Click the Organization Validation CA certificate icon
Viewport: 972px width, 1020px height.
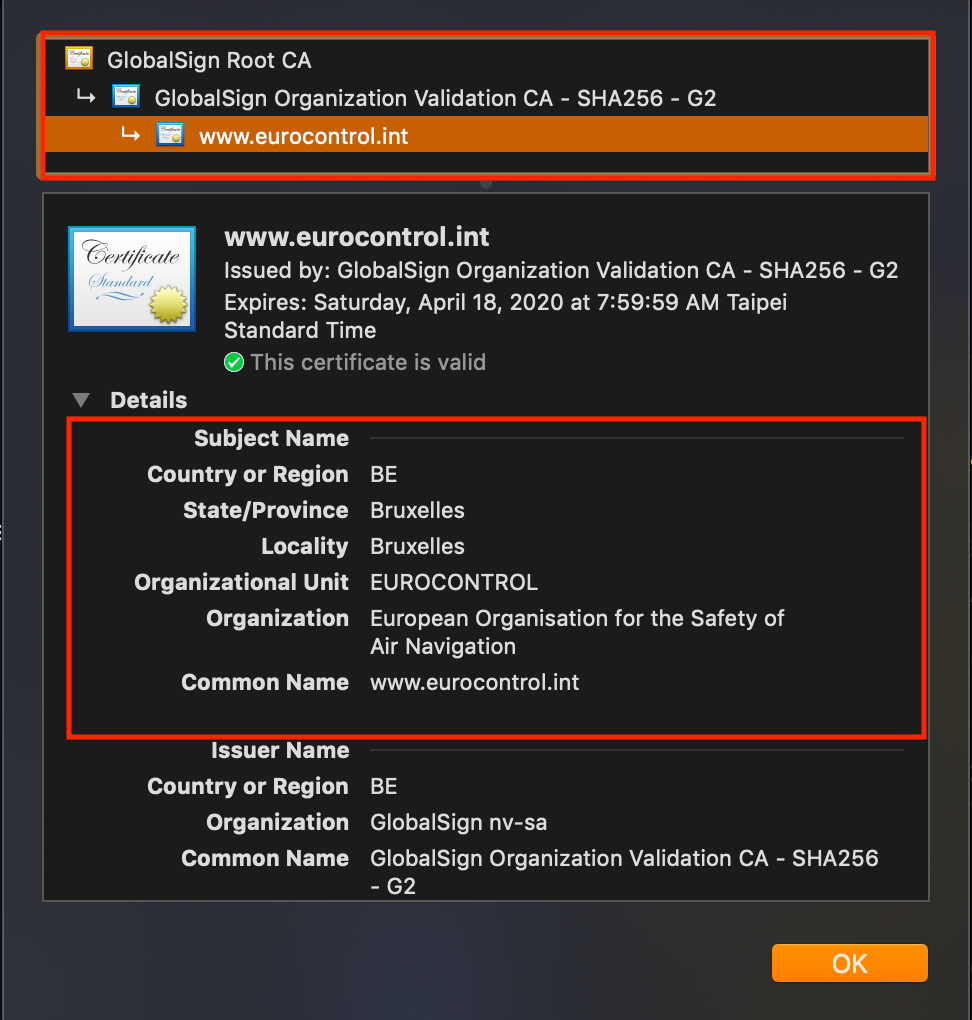pyautogui.click(x=126, y=96)
